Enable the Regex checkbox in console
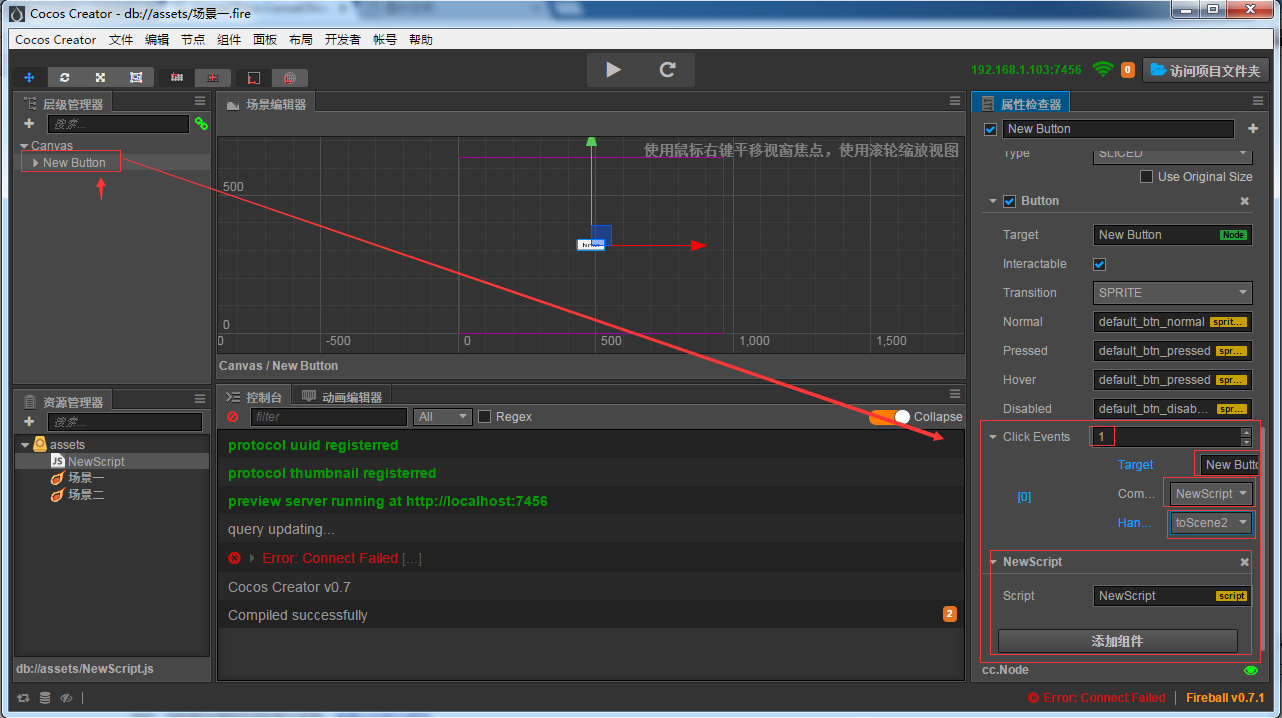This screenshot has width=1282, height=718. point(485,417)
